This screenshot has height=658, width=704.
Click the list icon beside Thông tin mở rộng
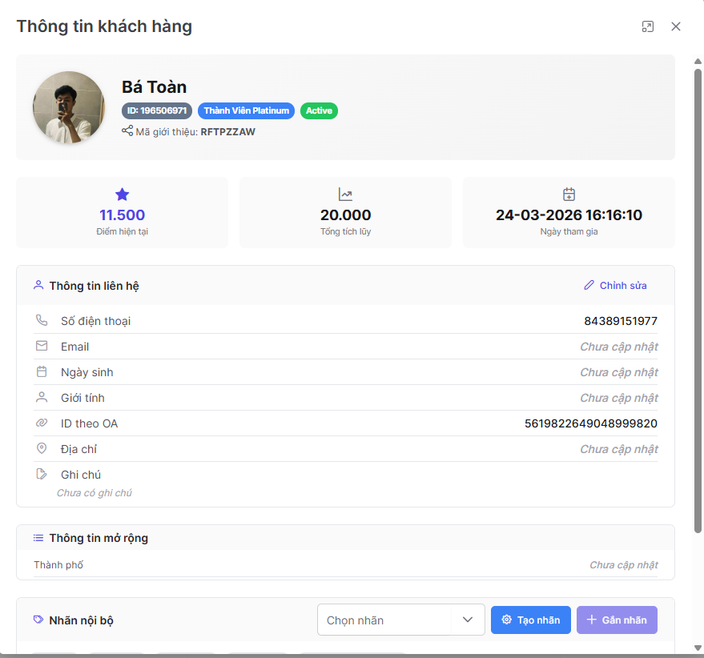click(38, 538)
